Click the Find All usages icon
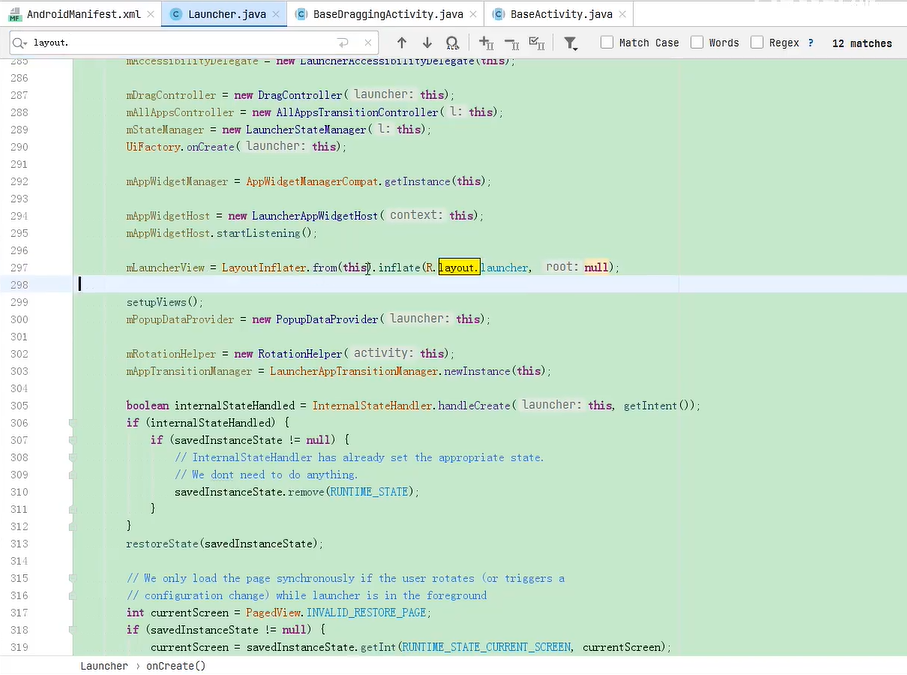The height and width of the screenshot is (675, 907). (452, 43)
